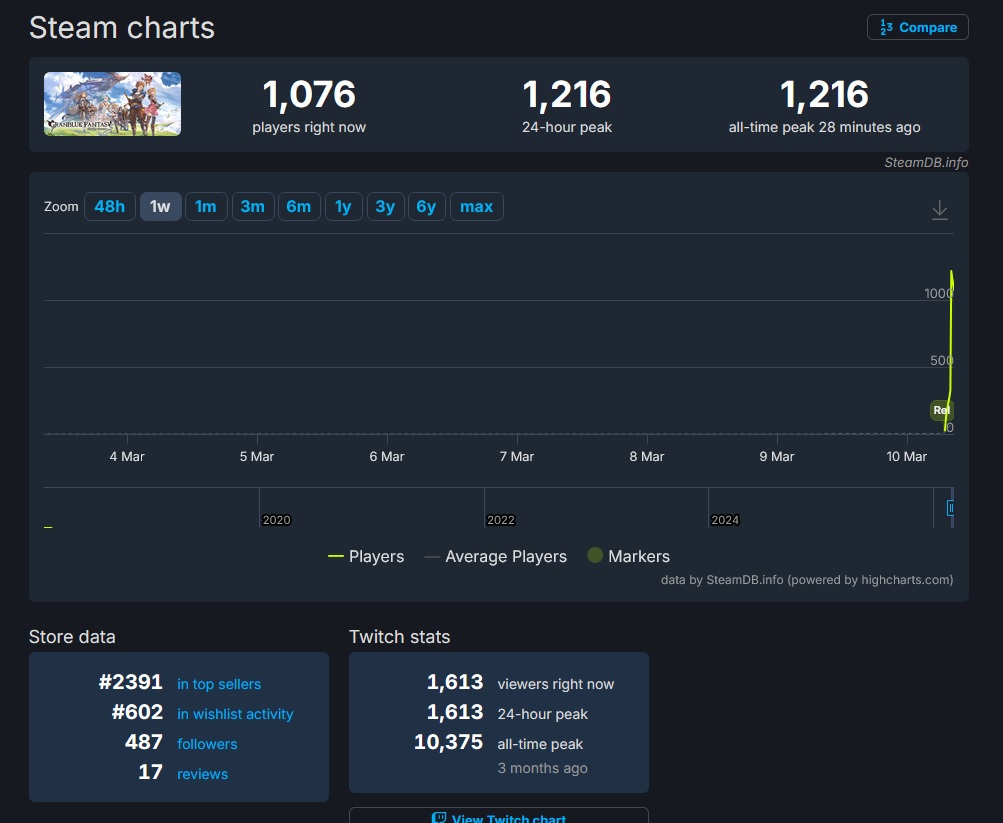Screen dimensions: 1003x823
Task: Click the 10 Mar axis label
Action: coord(906,457)
